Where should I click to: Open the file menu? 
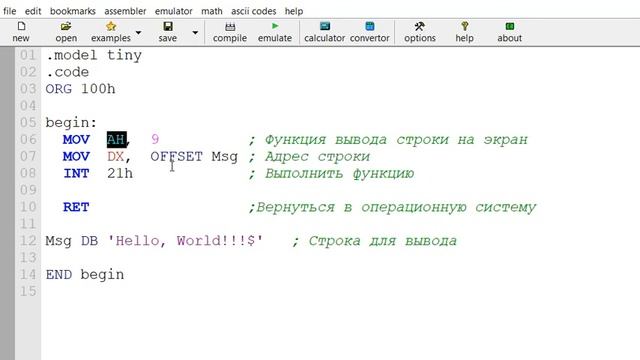10,11
